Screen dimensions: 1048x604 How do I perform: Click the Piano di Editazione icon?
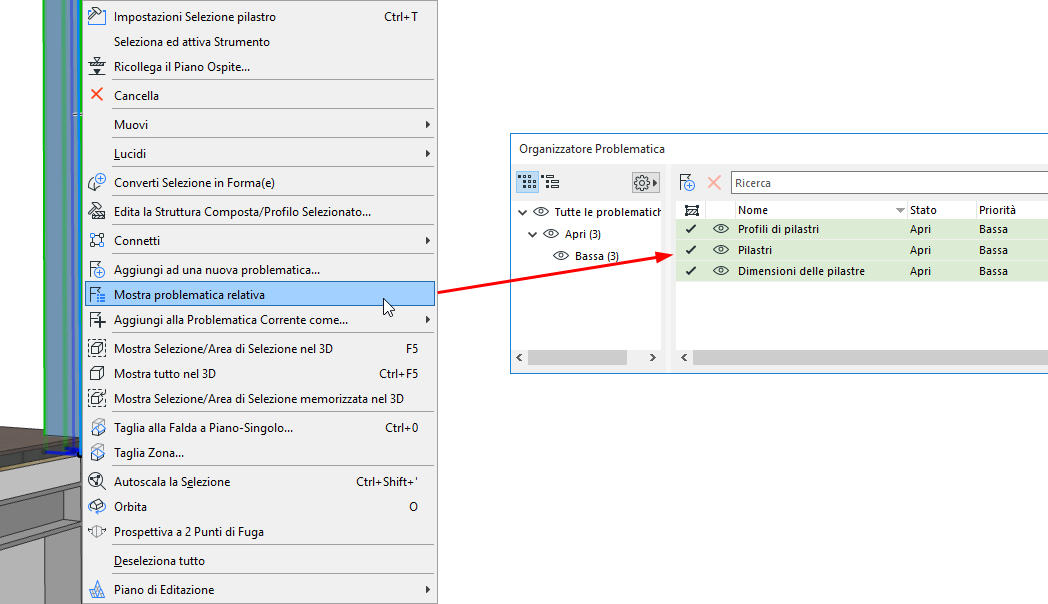pos(97,589)
